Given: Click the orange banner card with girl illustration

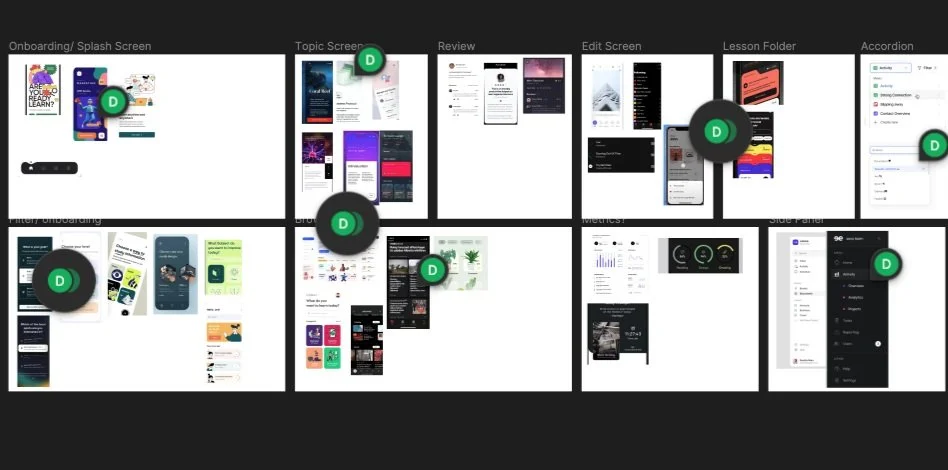Looking at the screenshot, I should (224, 331).
